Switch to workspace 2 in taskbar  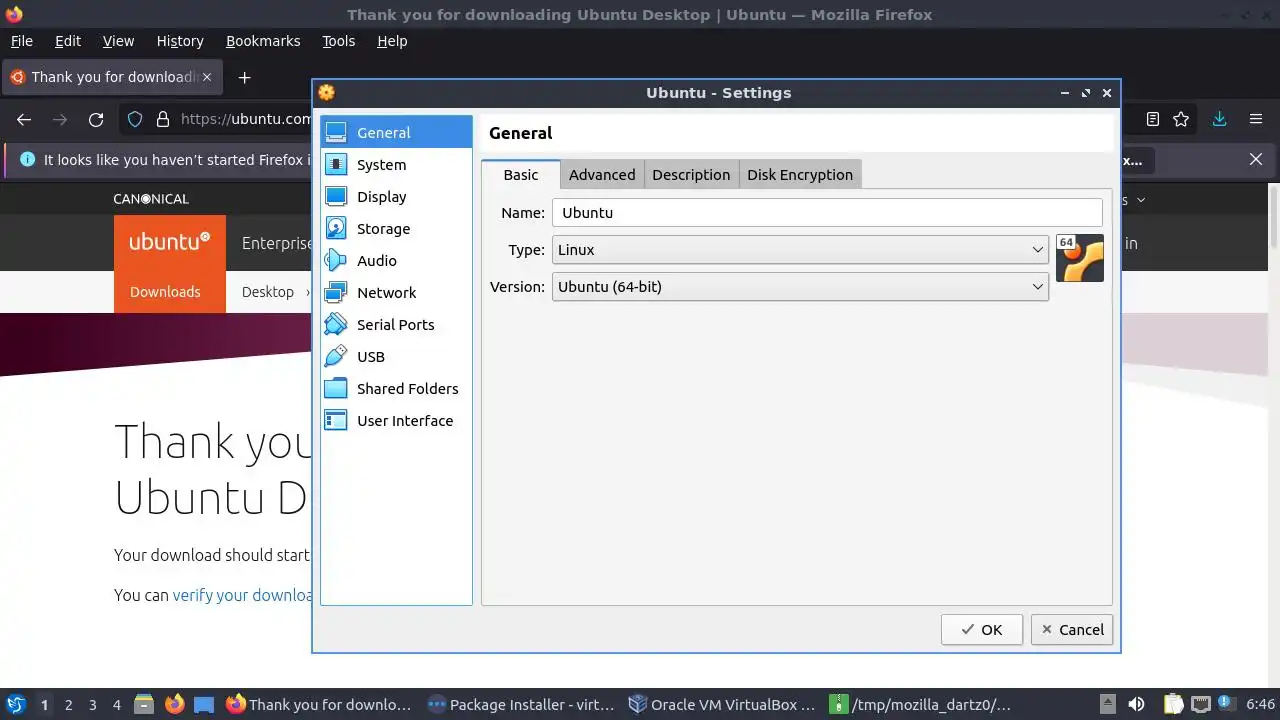(x=69, y=704)
